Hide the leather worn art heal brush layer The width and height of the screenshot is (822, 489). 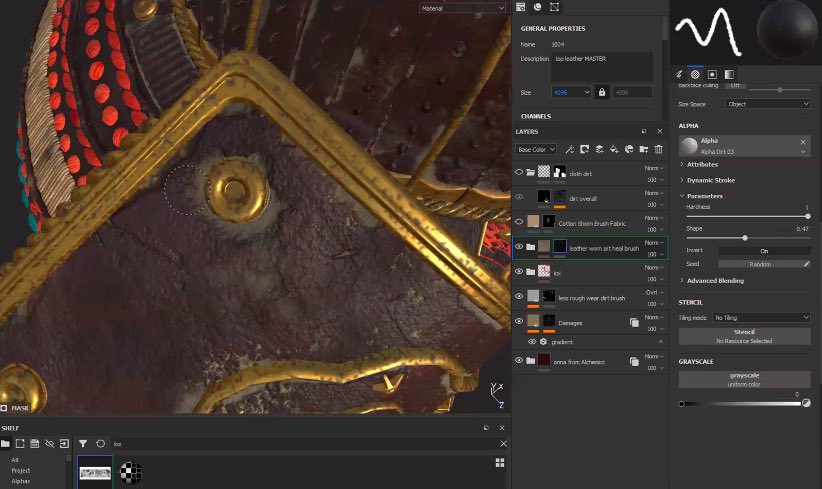coord(518,246)
